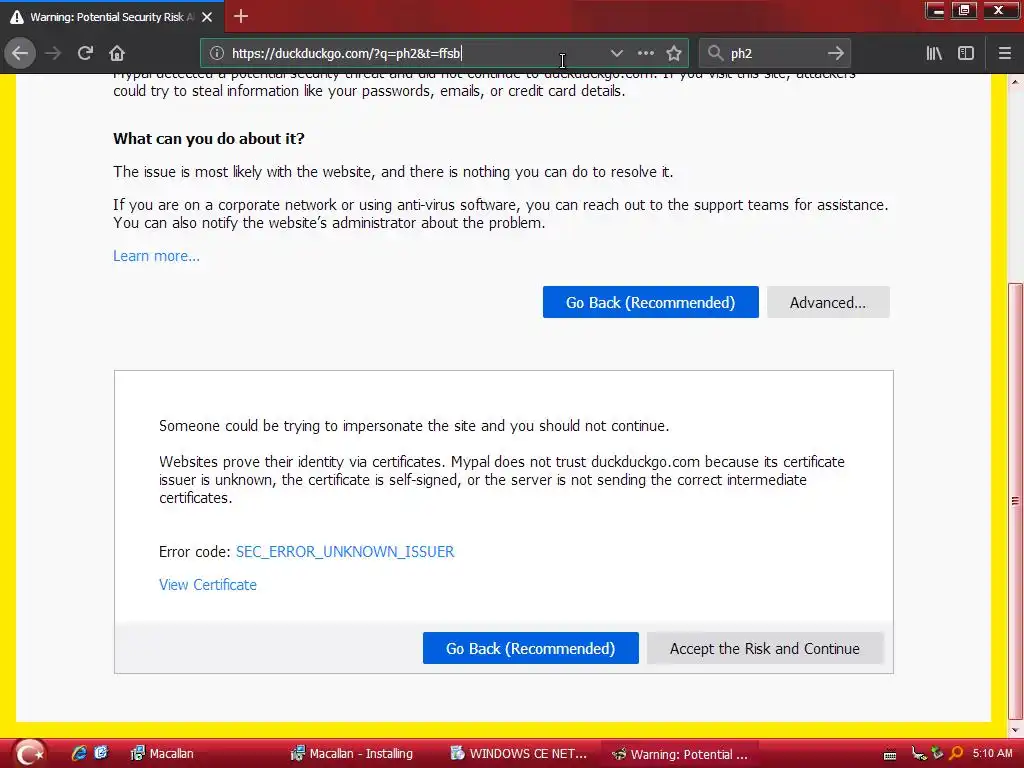
Task: Open the View Certificate link
Action: (208, 585)
